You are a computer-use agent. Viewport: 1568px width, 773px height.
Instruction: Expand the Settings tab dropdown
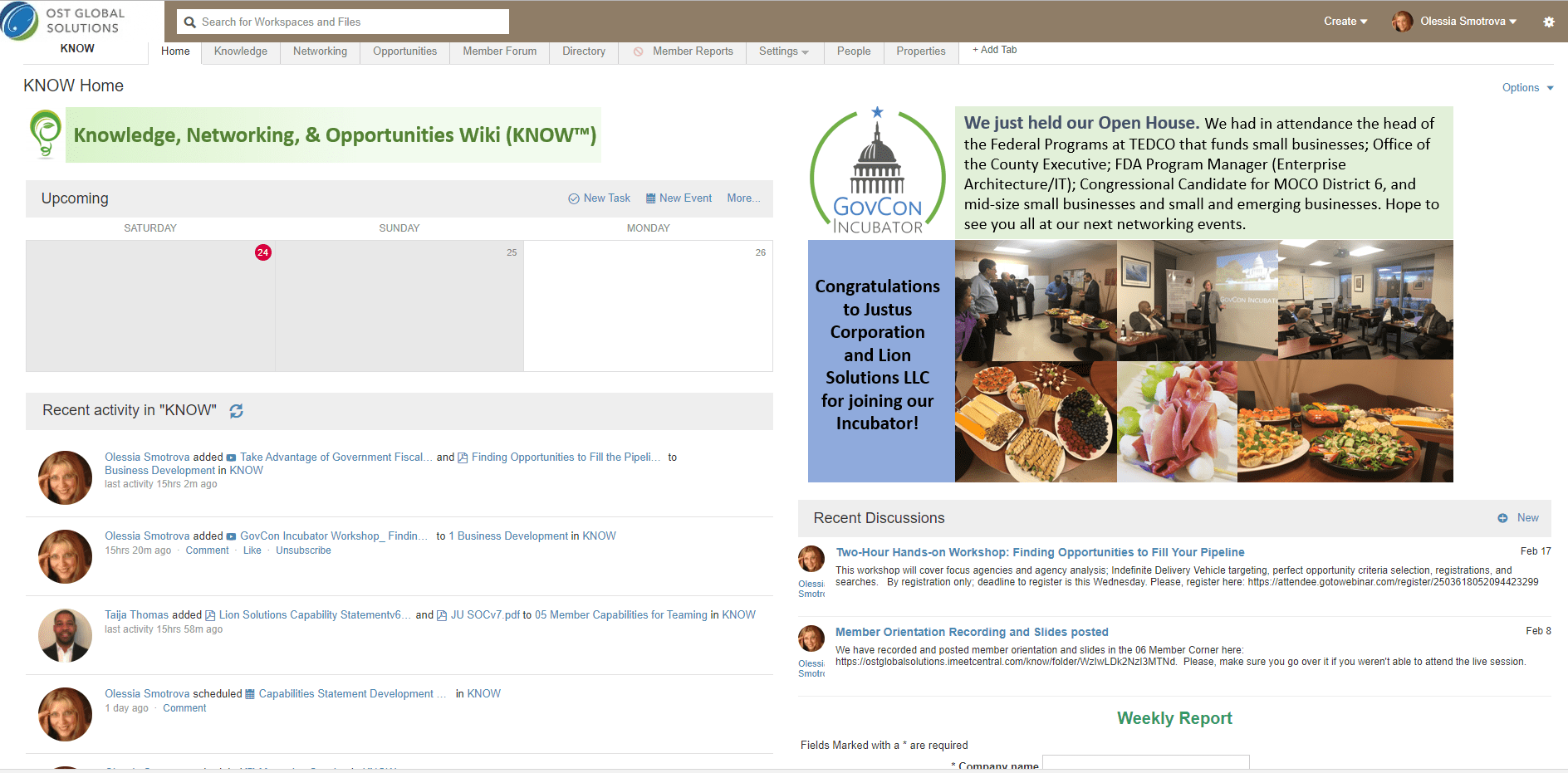tap(784, 51)
